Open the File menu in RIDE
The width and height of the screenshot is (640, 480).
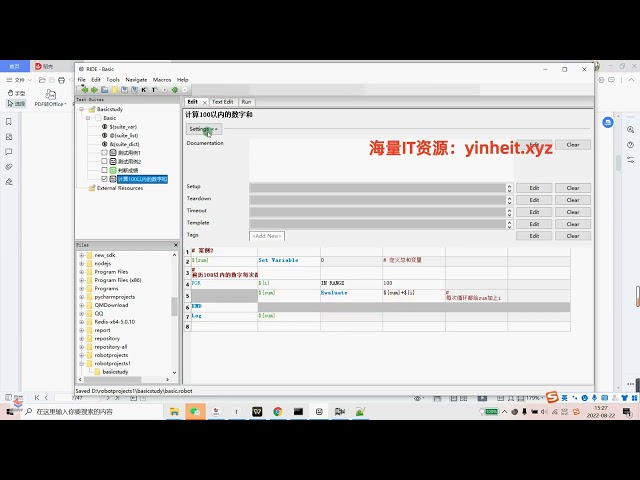click(x=81, y=80)
